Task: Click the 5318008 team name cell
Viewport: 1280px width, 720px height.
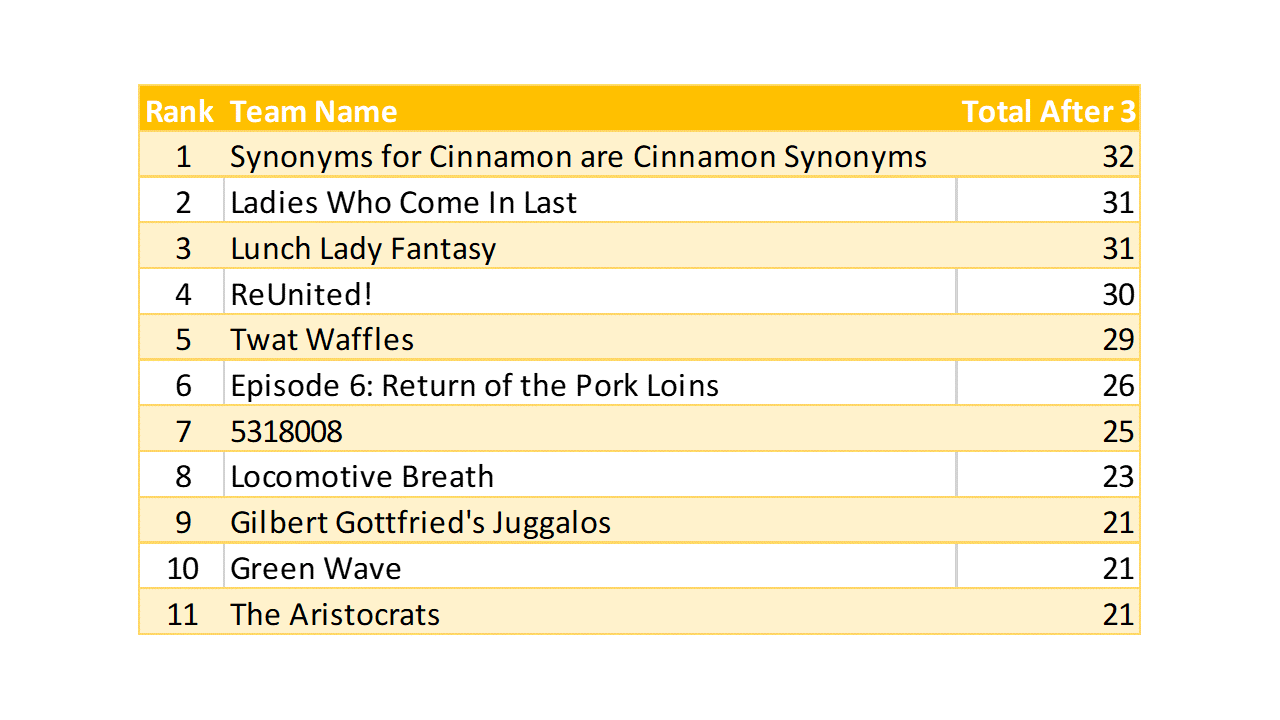Action: pos(286,432)
